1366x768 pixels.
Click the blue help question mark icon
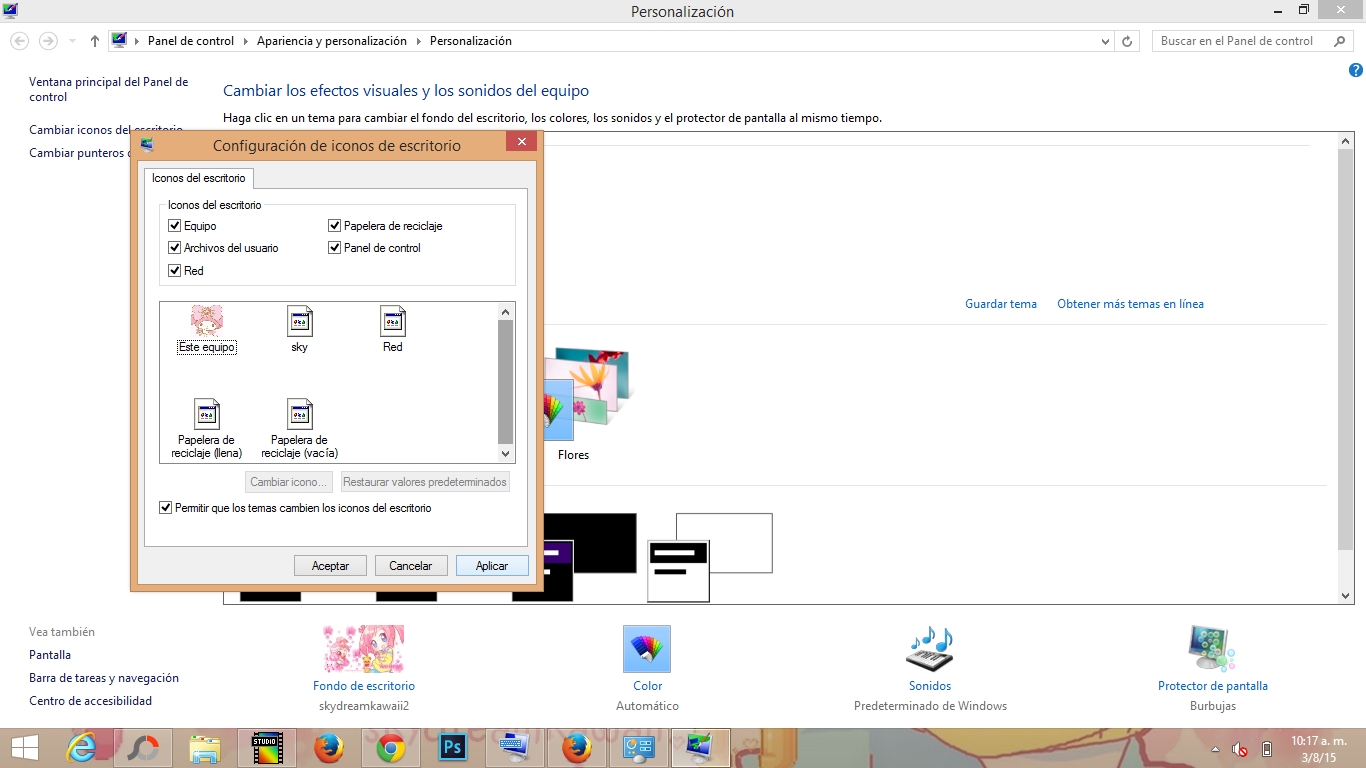[1356, 70]
